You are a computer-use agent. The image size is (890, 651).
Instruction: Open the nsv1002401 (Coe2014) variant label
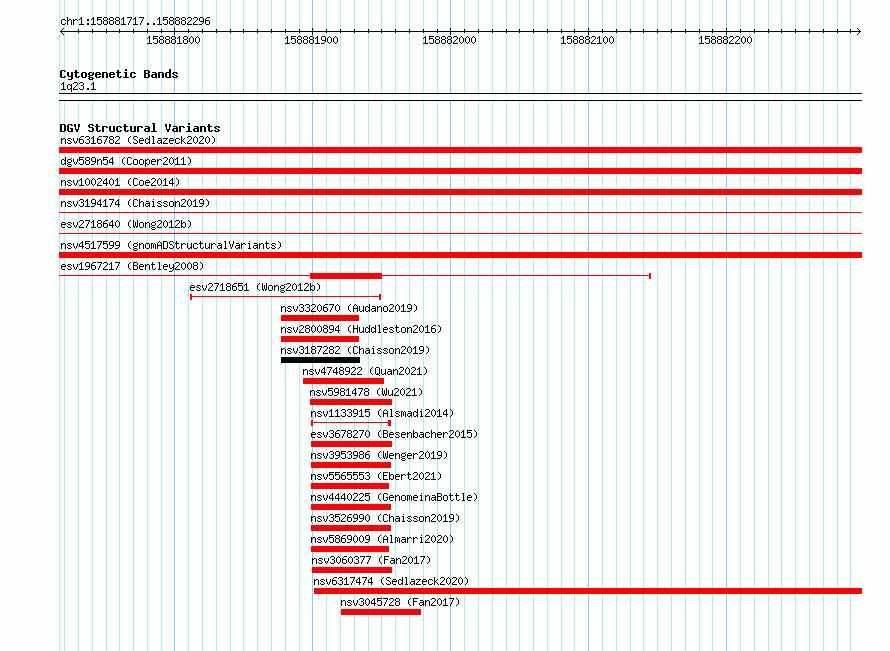[x=120, y=182]
